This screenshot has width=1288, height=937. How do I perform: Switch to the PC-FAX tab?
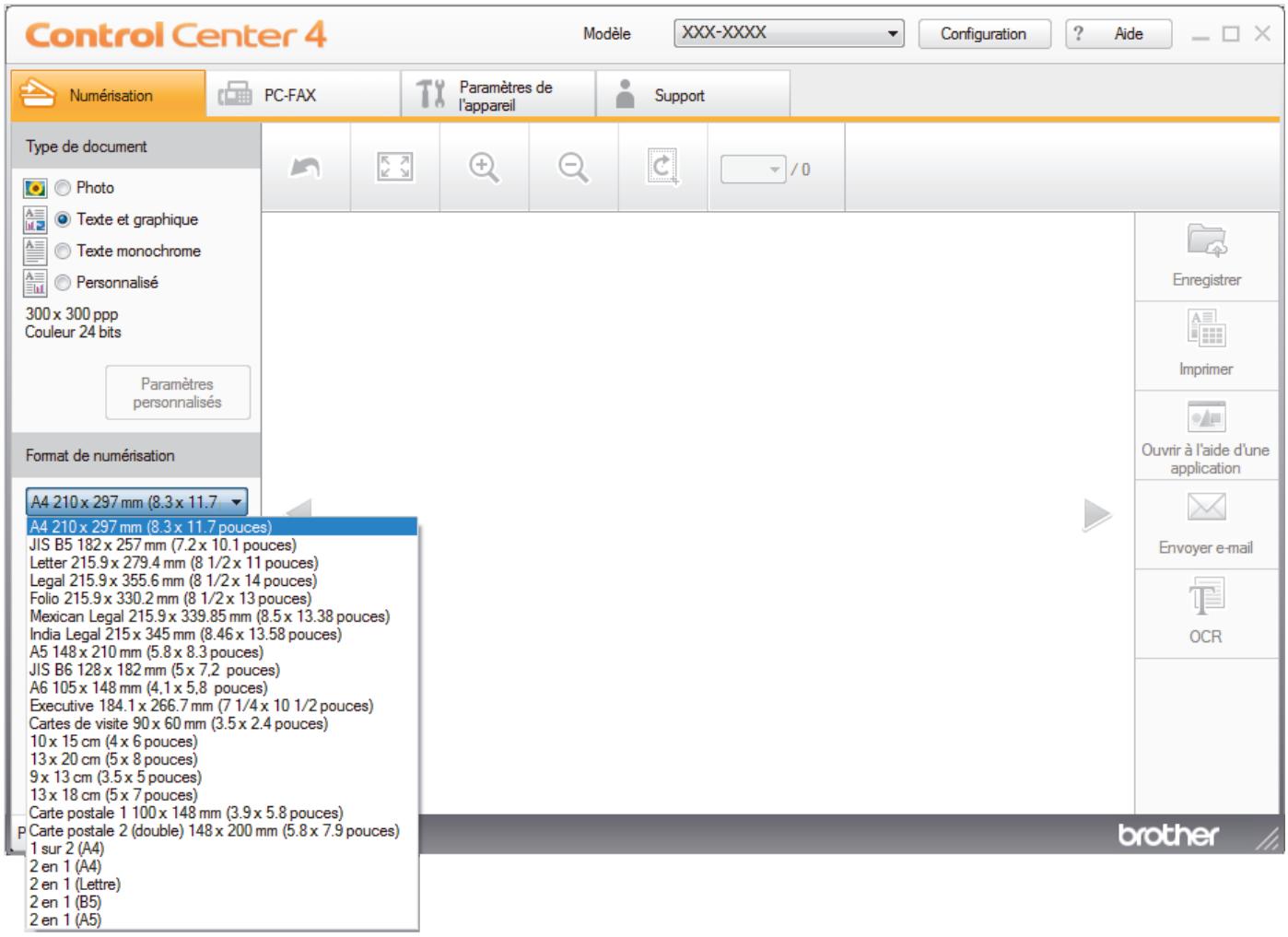coord(303,95)
